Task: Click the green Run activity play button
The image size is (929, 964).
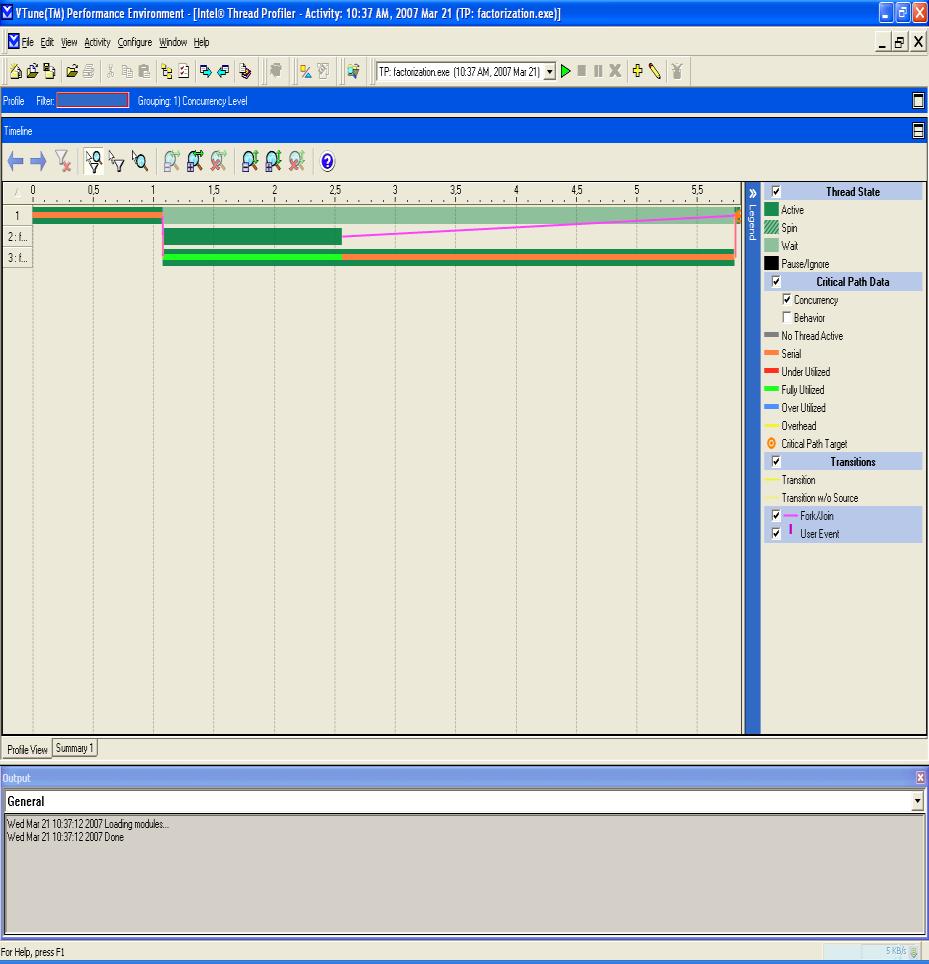Action: pyautogui.click(x=566, y=71)
